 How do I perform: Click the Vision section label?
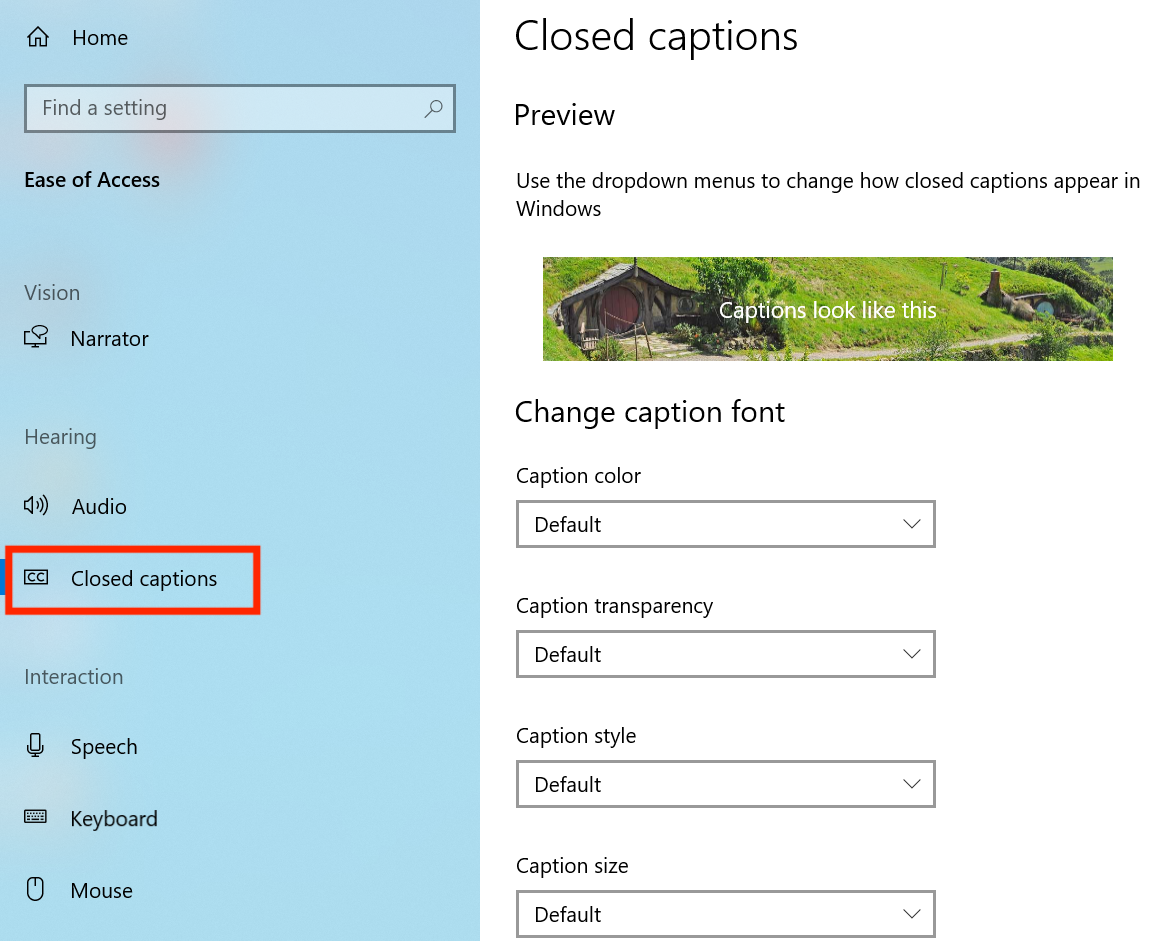coord(52,293)
